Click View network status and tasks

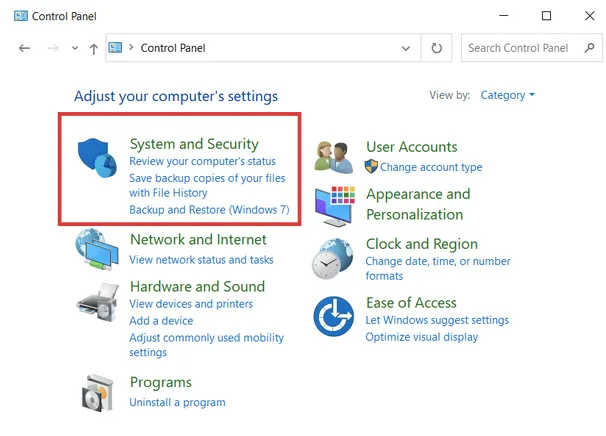point(201,260)
